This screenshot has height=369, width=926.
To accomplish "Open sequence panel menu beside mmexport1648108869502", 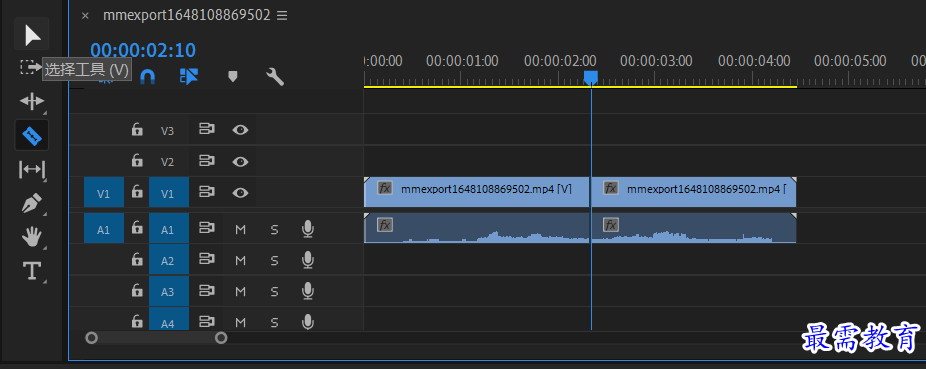I will [x=282, y=16].
